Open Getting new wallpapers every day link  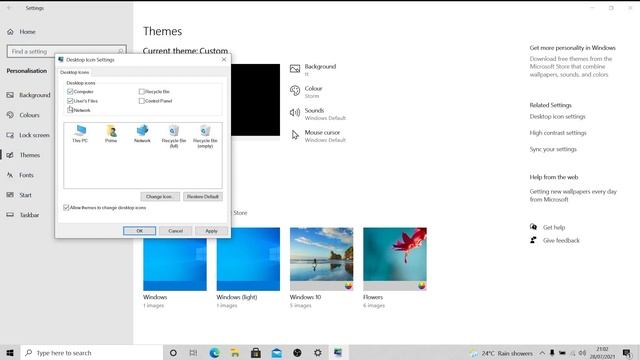point(573,195)
